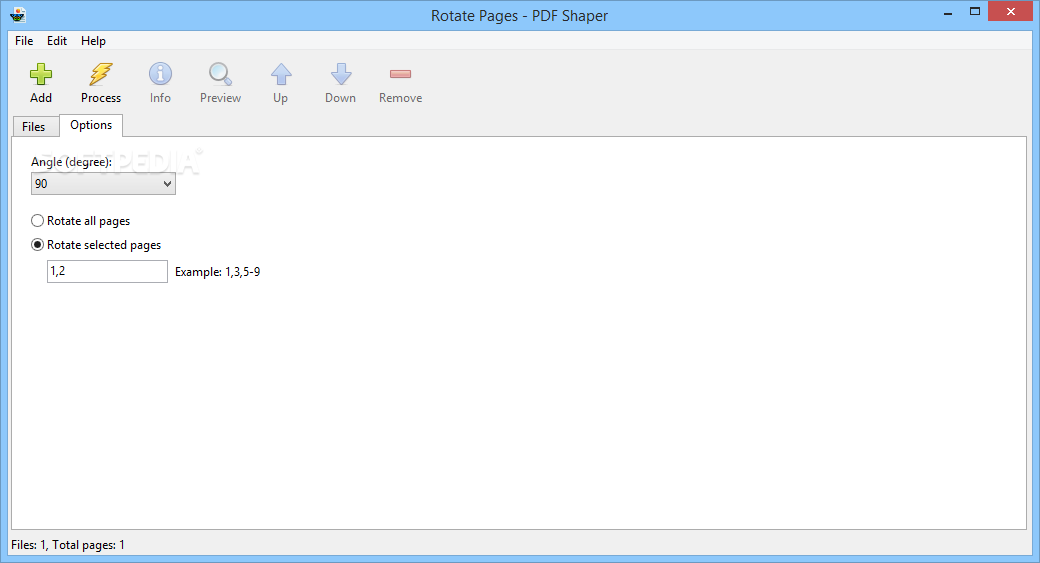The image size is (1040, 563).
Task: Move file Down with arrow icon
Action: click(341, 74)
